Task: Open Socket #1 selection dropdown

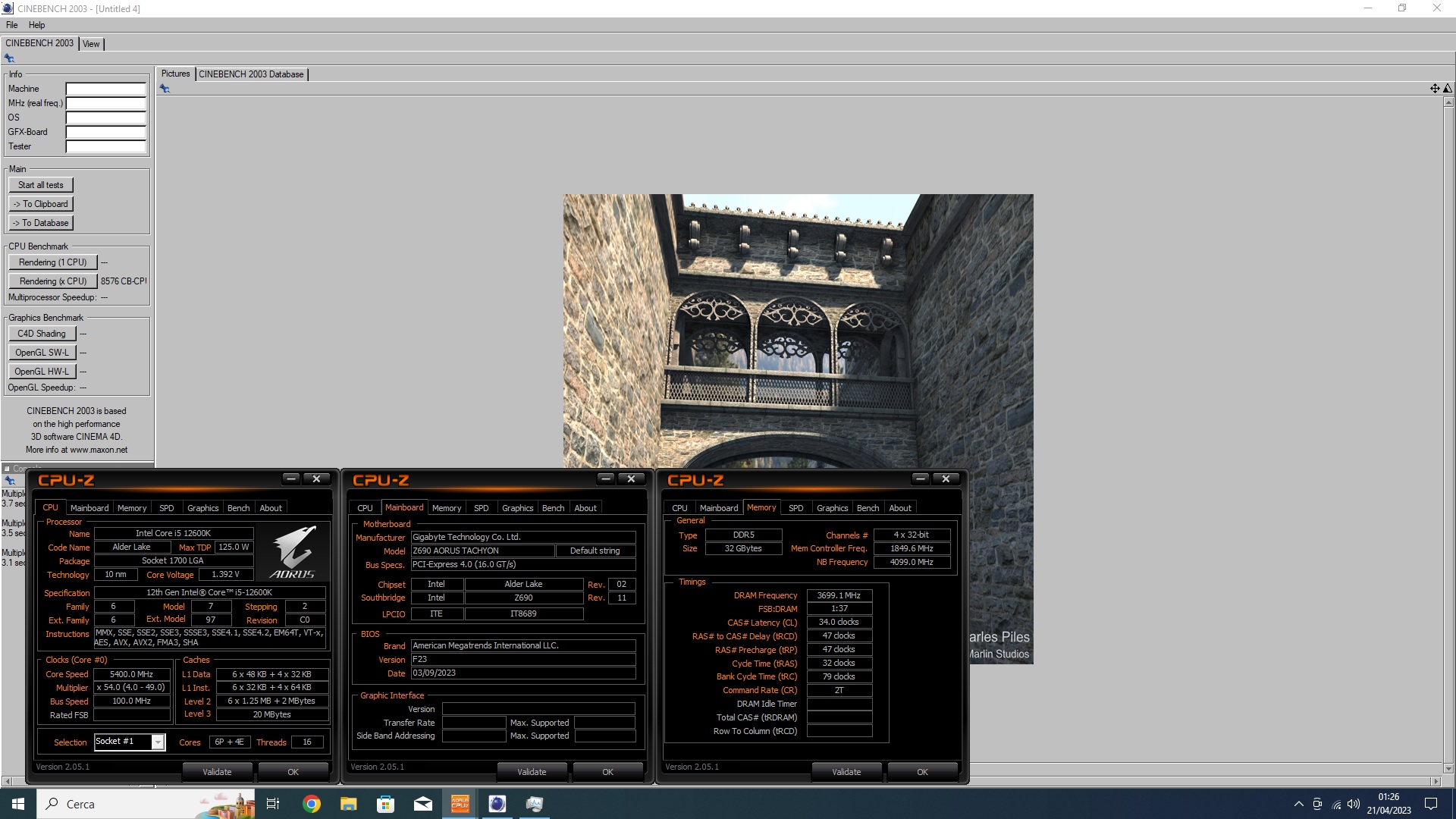Action: tap(158, 742)
